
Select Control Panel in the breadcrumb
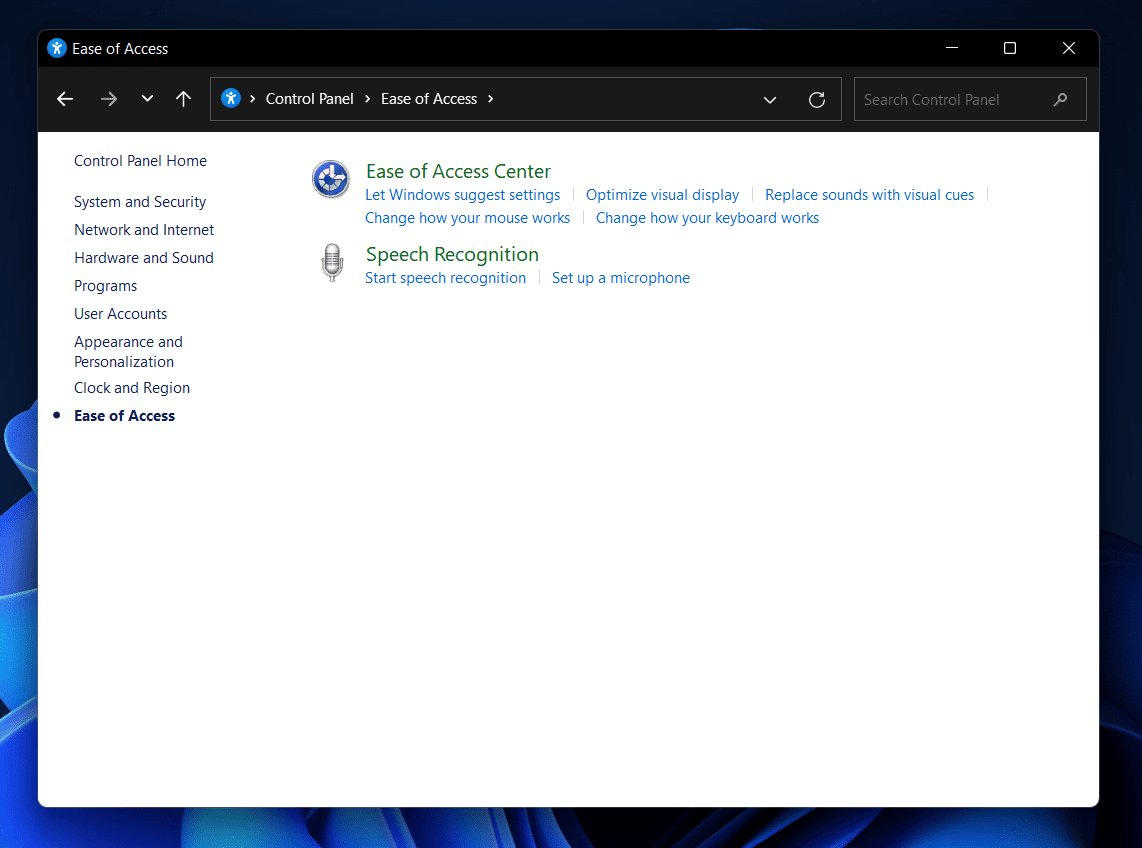coord(309,99)
